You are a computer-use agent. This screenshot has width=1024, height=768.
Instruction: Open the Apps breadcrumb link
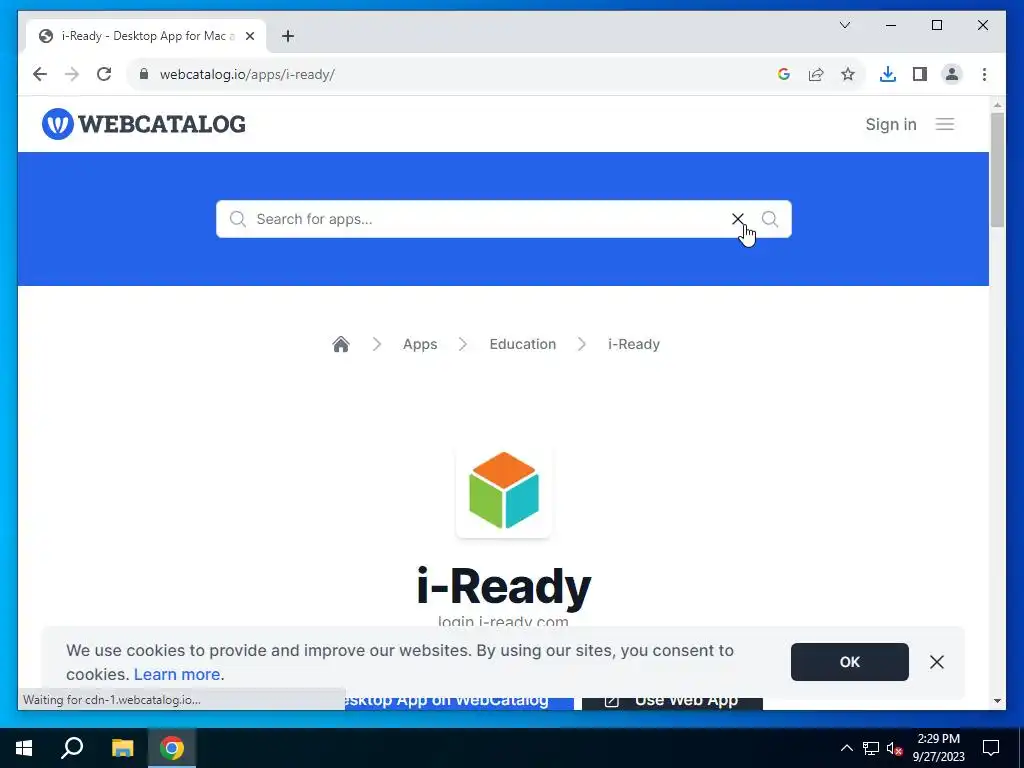pyautogui.click(x=420, y=344)
